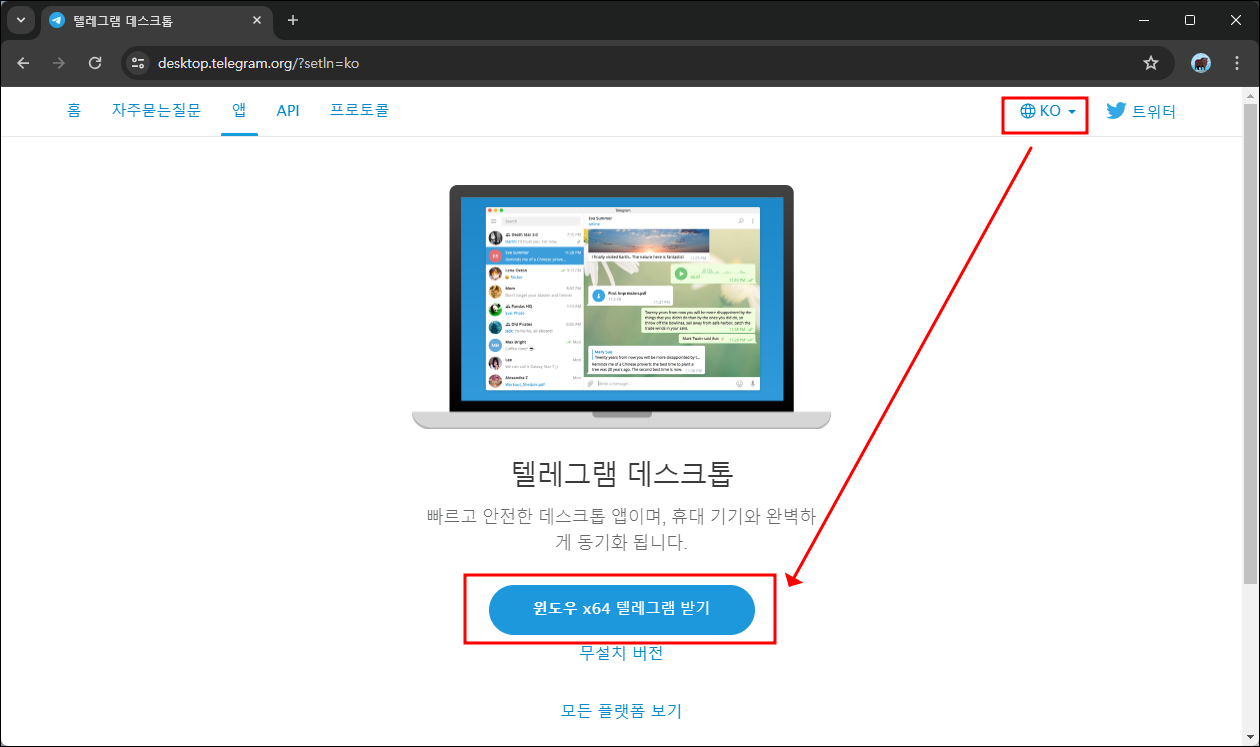The width and height of the screenshot is (1260, 747).
Task: Open the tab search dropdown arrow
Action: coord(20,20)
